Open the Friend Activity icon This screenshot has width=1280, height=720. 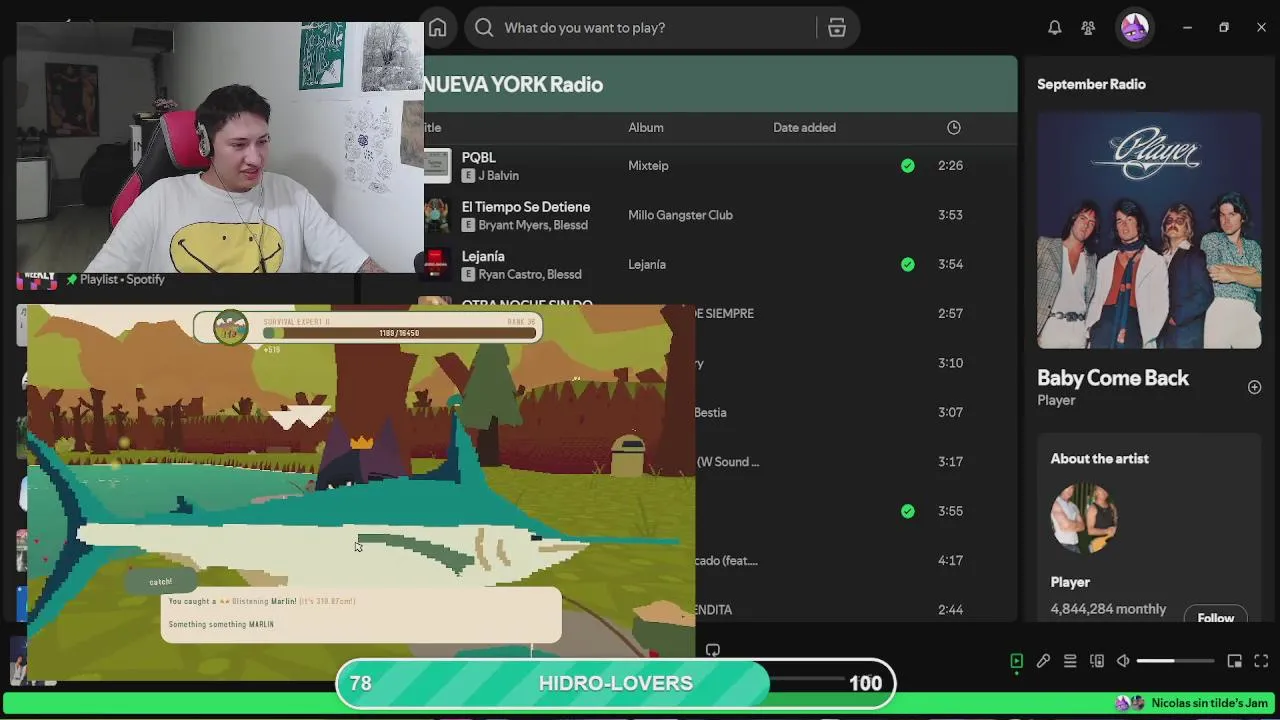pos(1088,28)
